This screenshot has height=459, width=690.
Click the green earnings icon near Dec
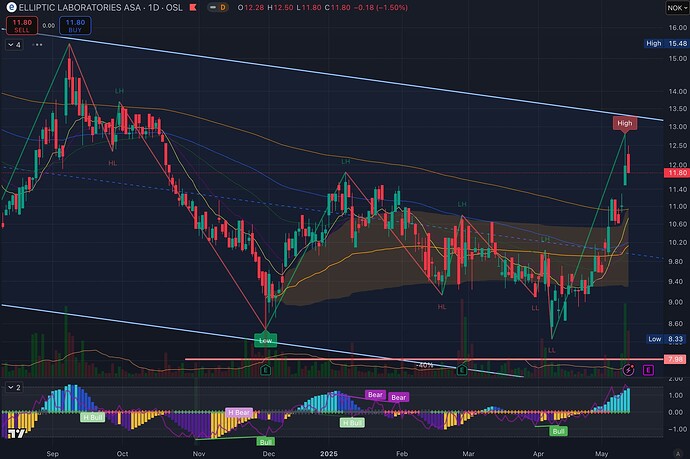265,370
